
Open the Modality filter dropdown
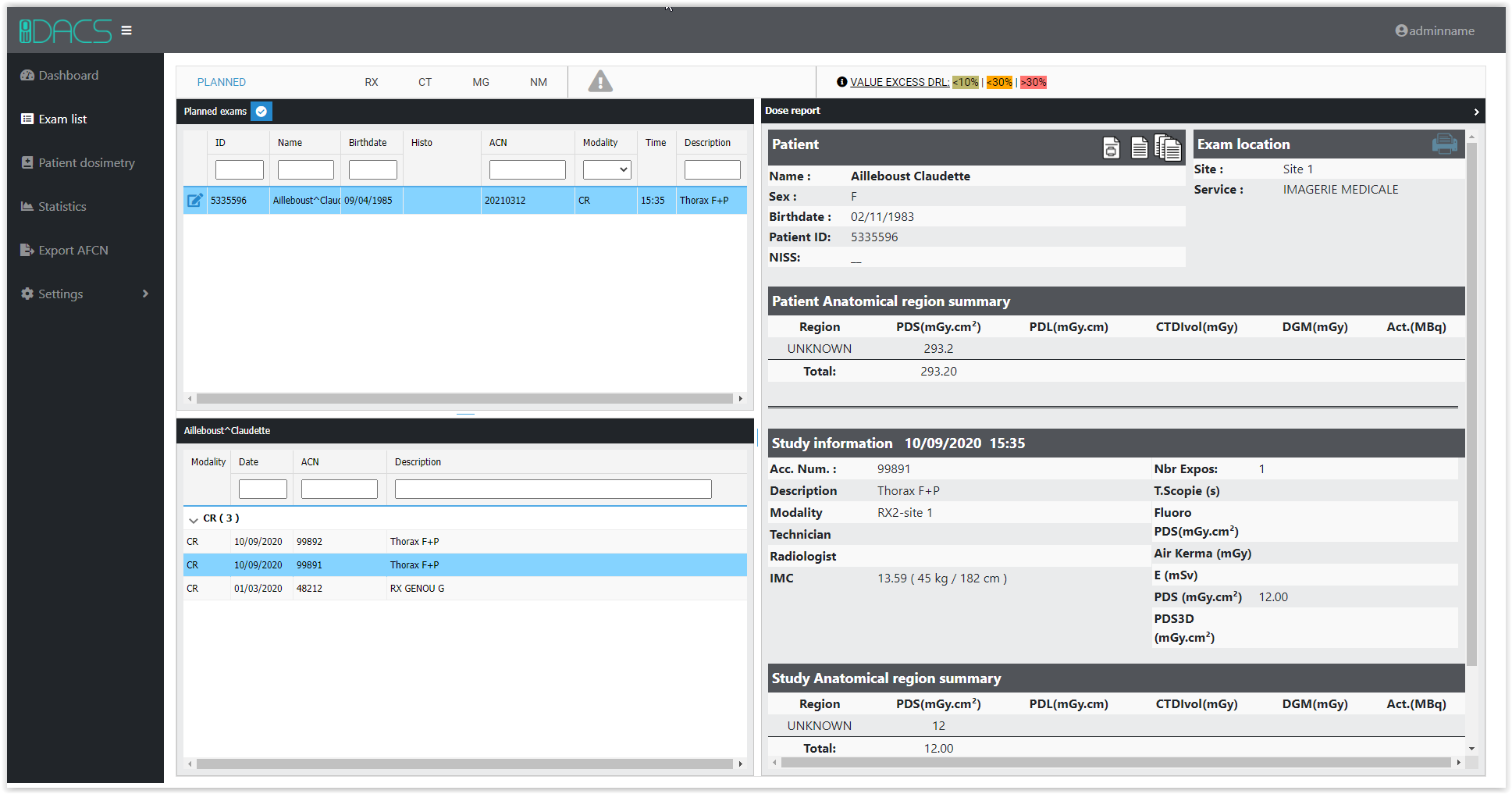pos(607,169)
